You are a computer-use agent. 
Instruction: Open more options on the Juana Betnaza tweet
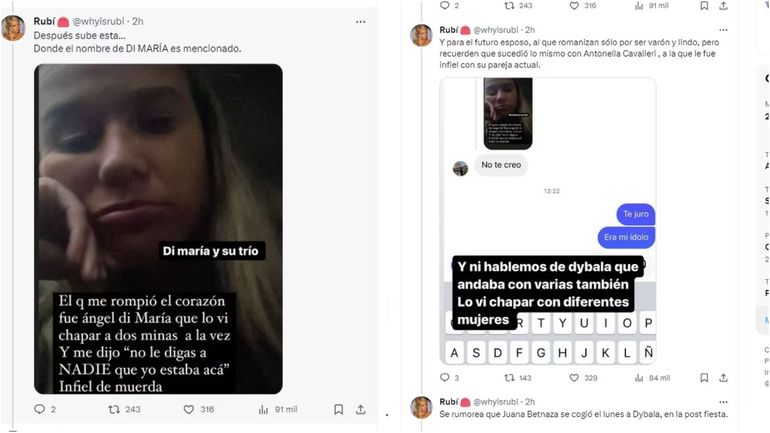coord(723,402)
